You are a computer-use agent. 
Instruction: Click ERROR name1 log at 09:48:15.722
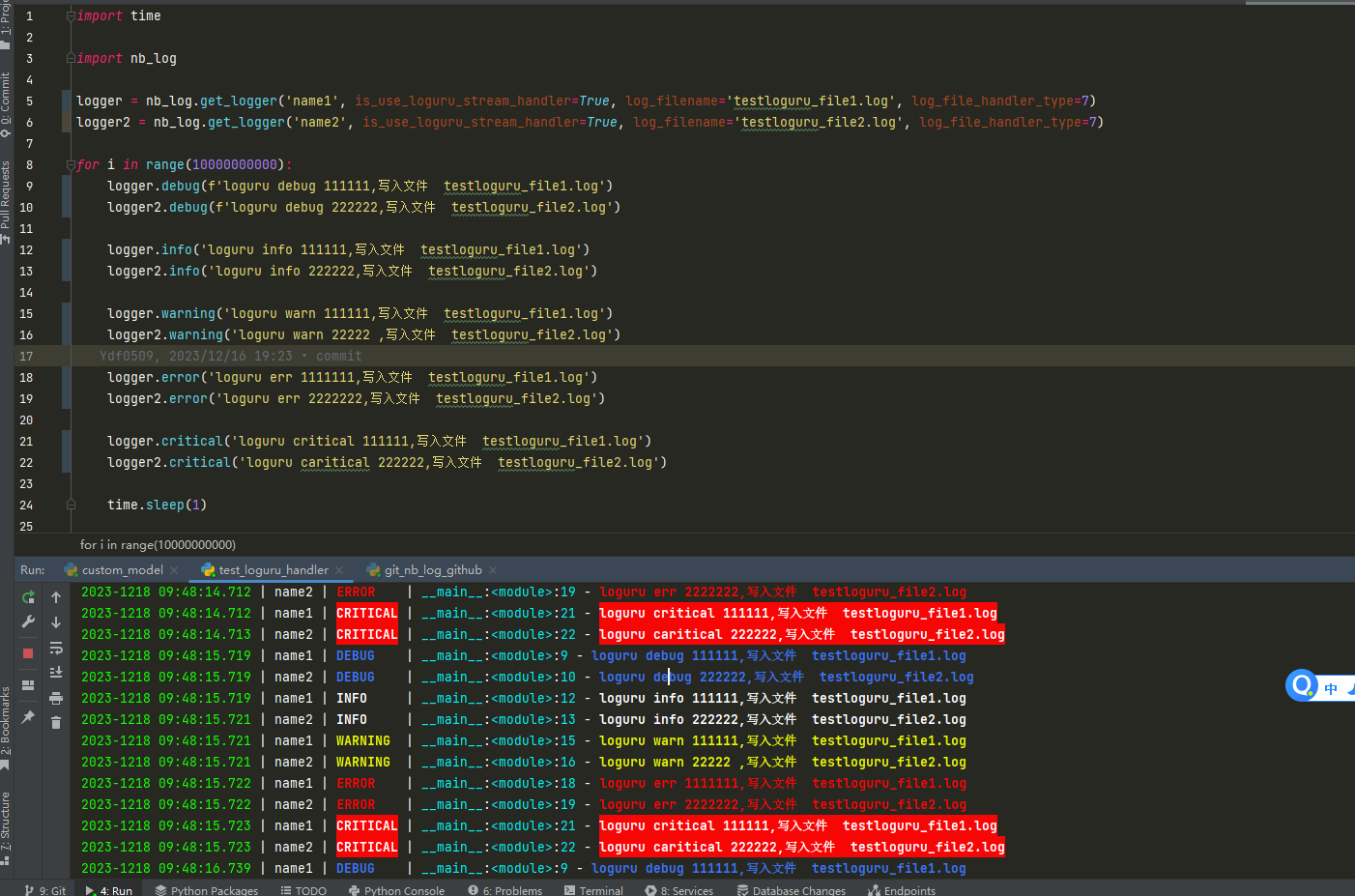pyautogui.click(x=524, y=783)
